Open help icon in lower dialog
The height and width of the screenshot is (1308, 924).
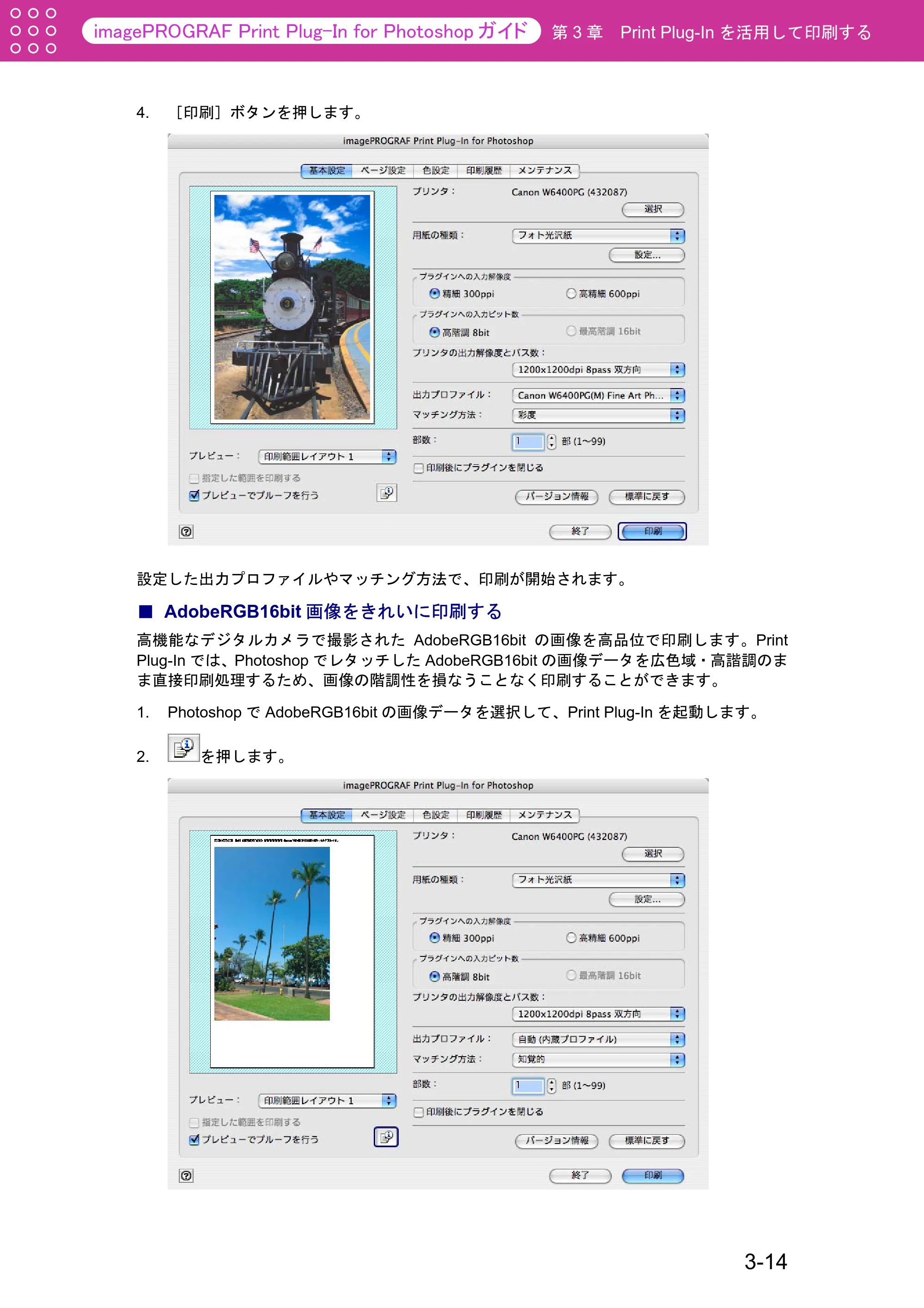[186, 1176]
